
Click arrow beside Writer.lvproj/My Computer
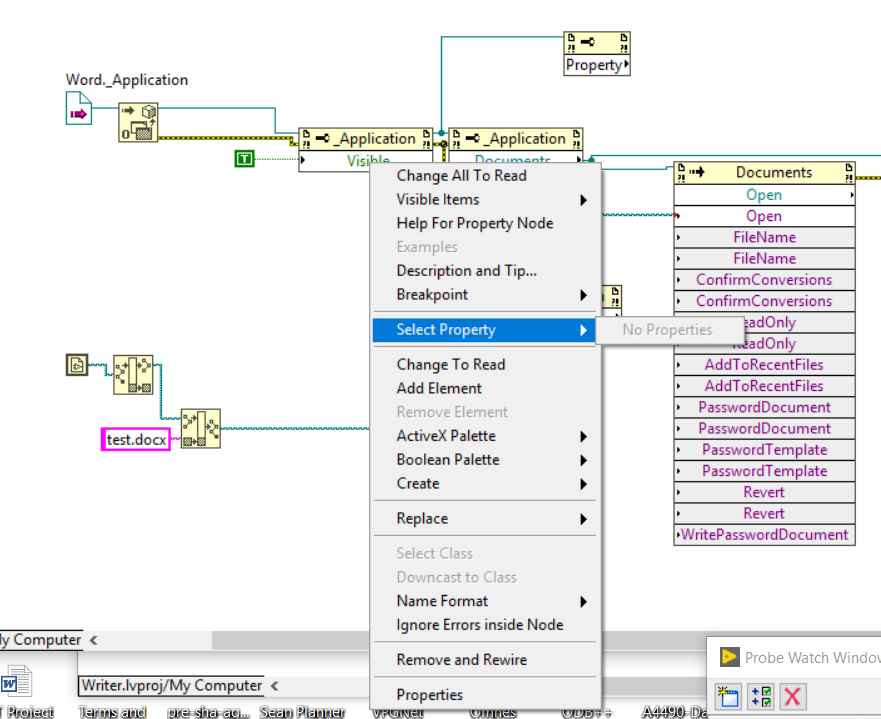(x=274, y=686)
